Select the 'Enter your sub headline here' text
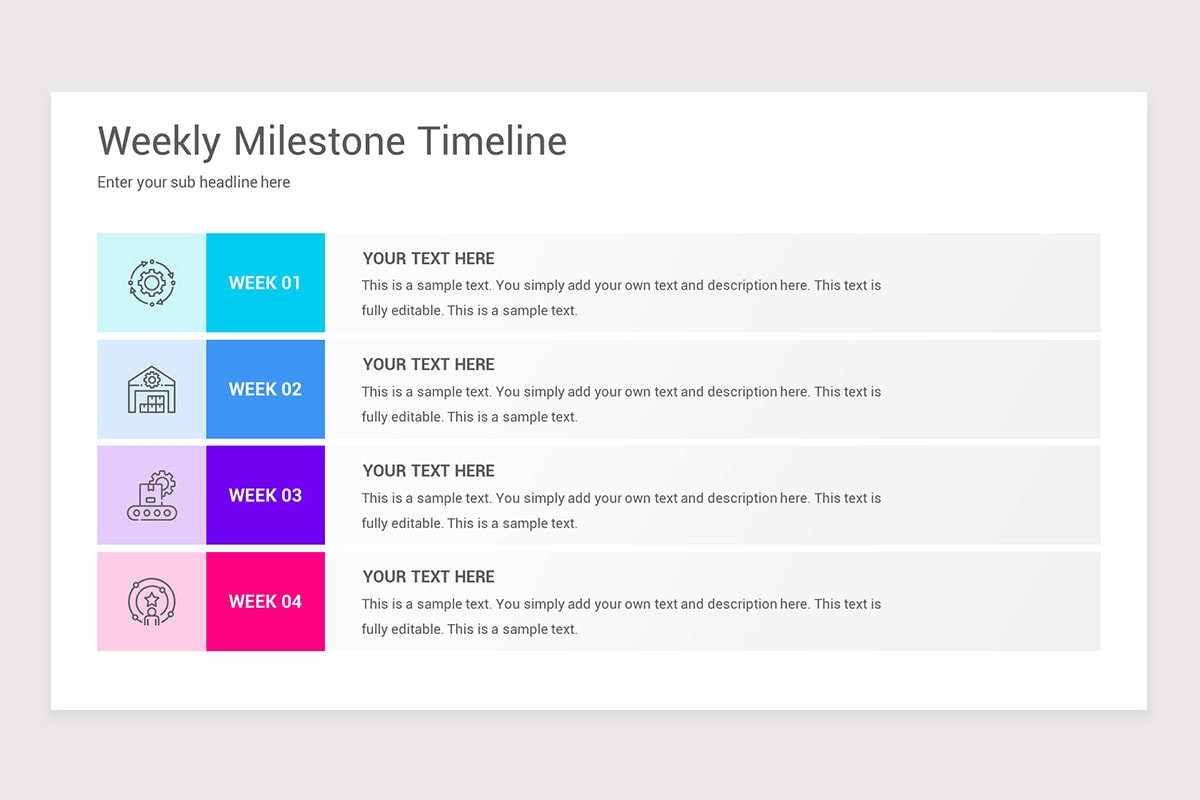Image resolution: width=1200 pixels, height=800 pixels. pos(194,182)
